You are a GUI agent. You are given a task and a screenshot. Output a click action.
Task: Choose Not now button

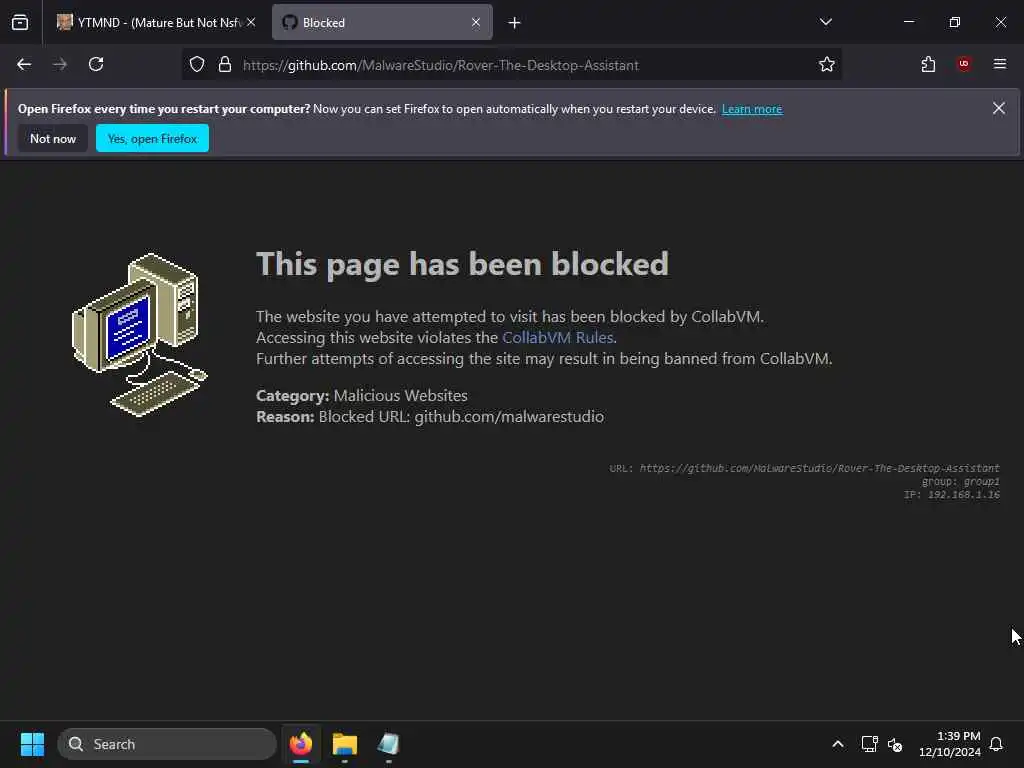coord(53,138)
